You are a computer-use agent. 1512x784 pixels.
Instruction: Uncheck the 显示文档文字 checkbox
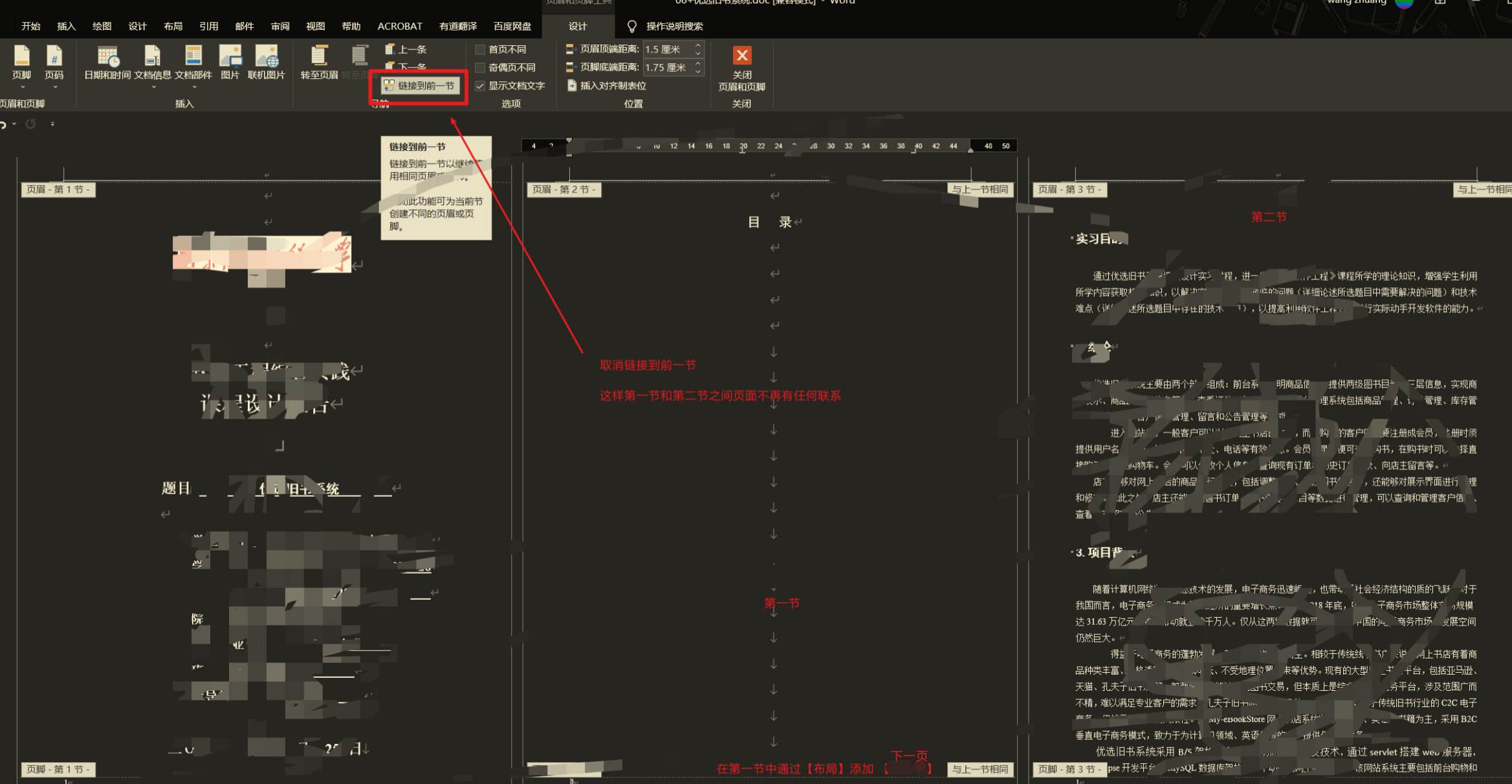(x=480, y=85)
